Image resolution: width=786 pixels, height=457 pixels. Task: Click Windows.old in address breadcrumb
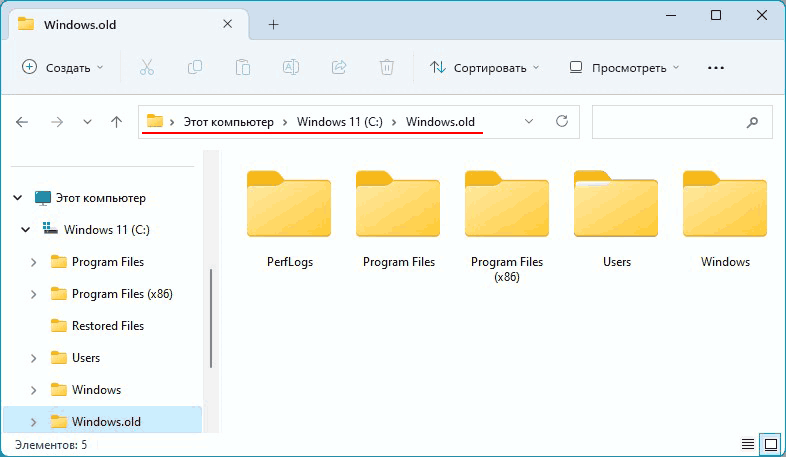[x=440, y=122]
